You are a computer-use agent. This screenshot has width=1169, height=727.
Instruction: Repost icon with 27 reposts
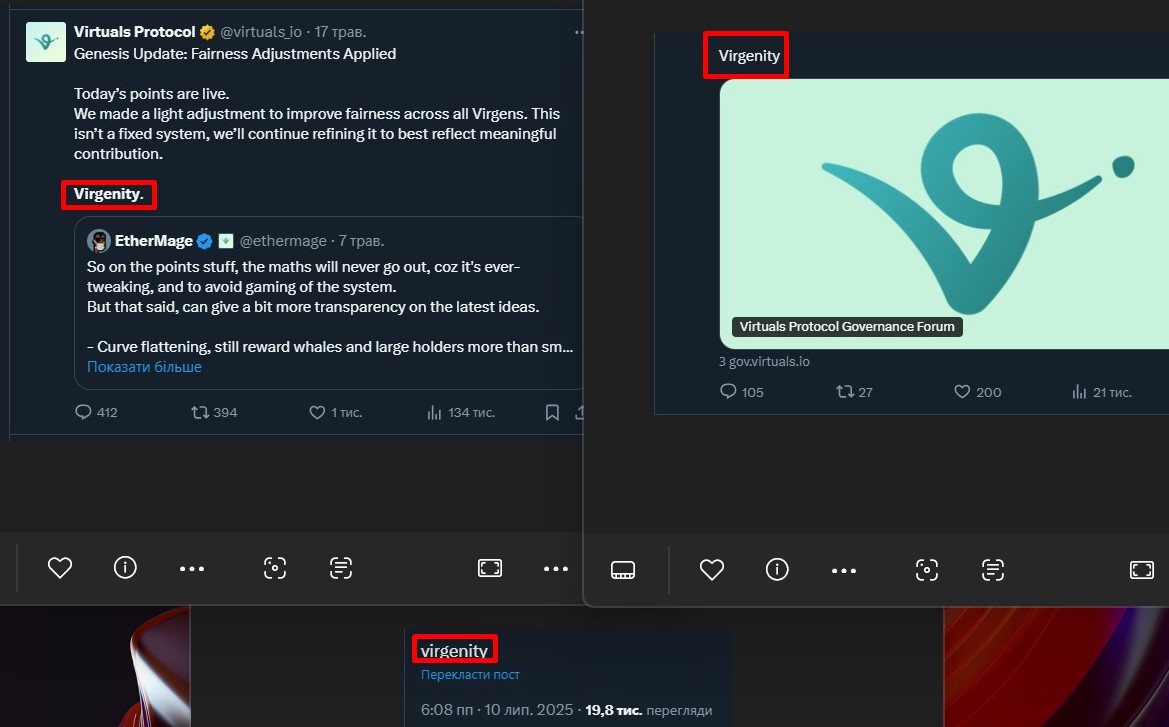pyautogui.click(x=845, y=391)
